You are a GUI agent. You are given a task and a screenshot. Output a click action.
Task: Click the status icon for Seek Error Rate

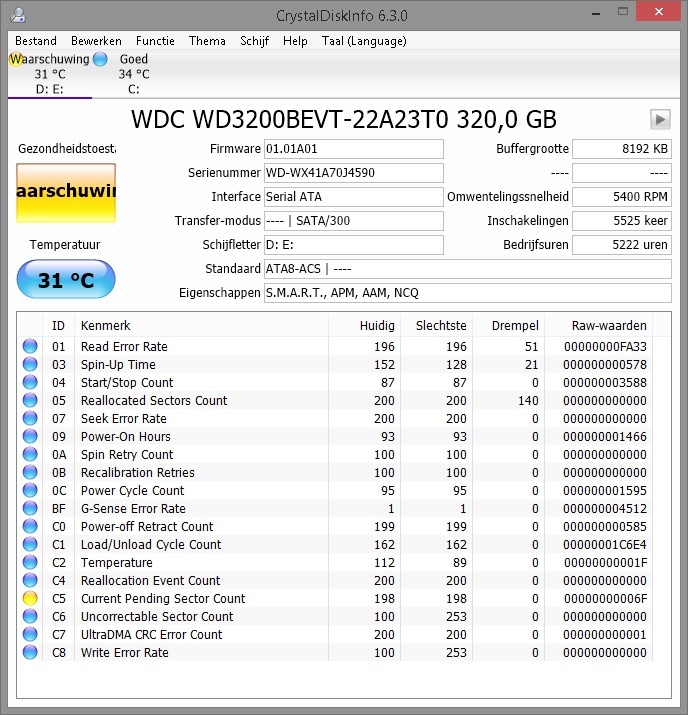click(x=30, y=418)
